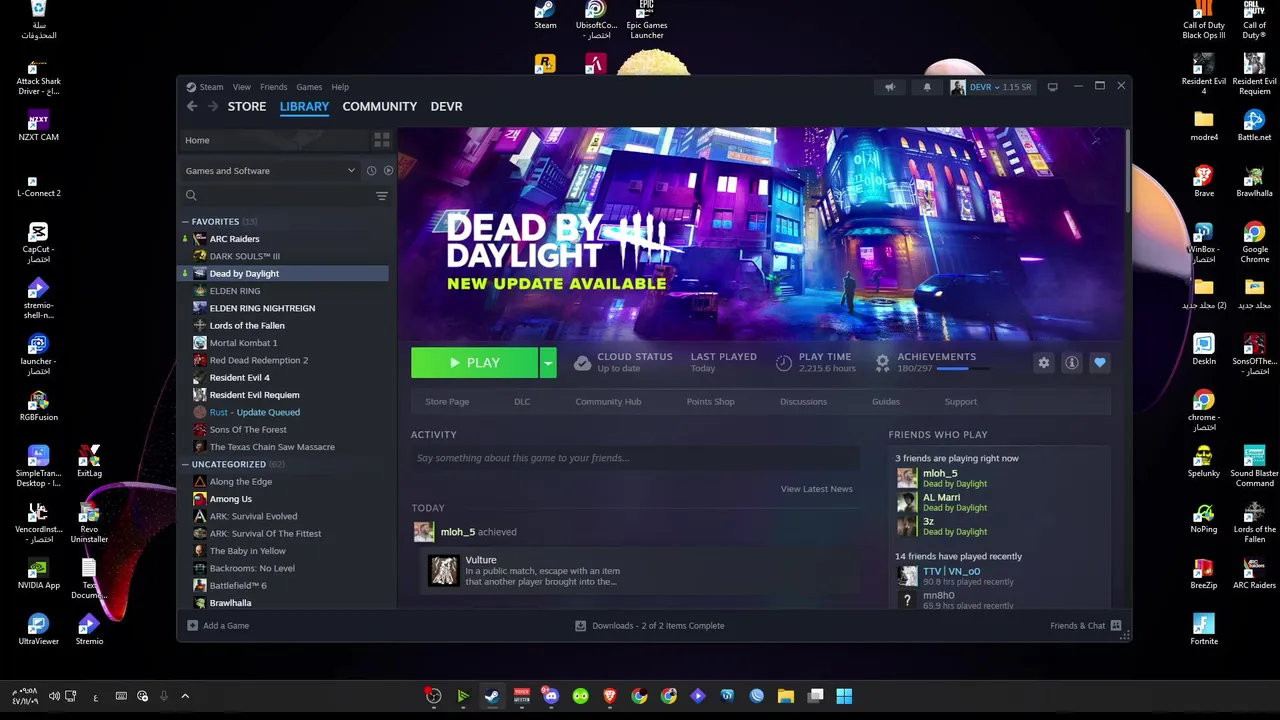The height and width of the screenshot is (720, 1280).
Task: Open Vulture achievement thumbnail
Action: pos(444,570)
